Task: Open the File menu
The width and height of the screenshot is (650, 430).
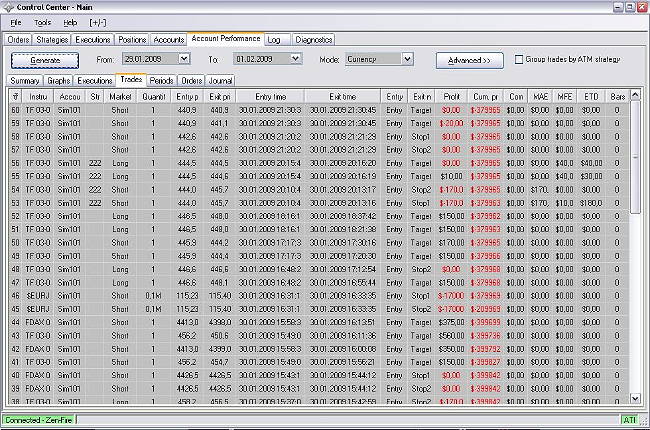Action: [x=16, y=22]
